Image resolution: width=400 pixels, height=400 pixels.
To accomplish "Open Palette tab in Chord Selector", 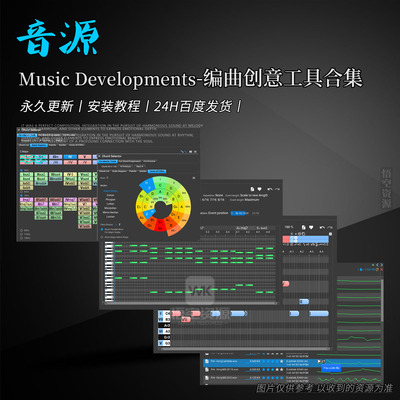I will [x=133, y=171].
